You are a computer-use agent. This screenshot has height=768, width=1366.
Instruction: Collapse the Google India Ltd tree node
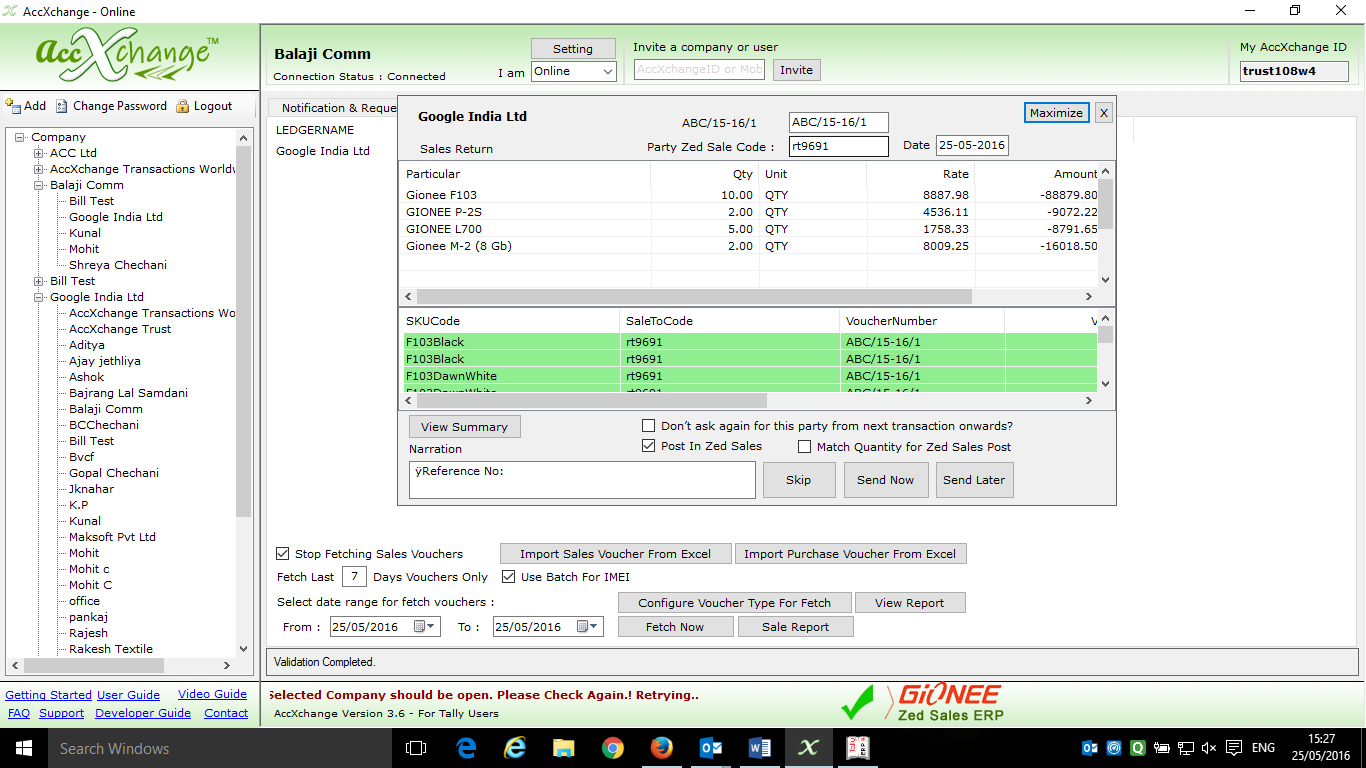(39, 297)
